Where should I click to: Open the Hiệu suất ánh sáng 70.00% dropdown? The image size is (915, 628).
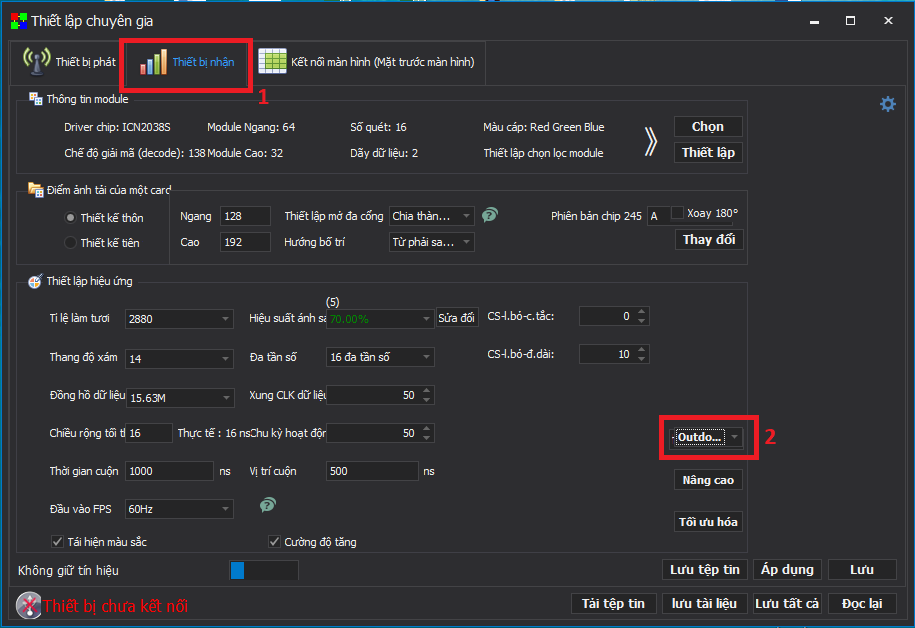(x=380, y=319)
